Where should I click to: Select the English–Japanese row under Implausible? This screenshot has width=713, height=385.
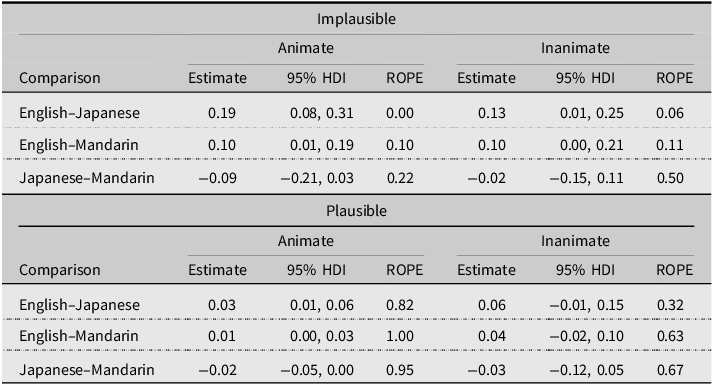click(x=356, y=112)
